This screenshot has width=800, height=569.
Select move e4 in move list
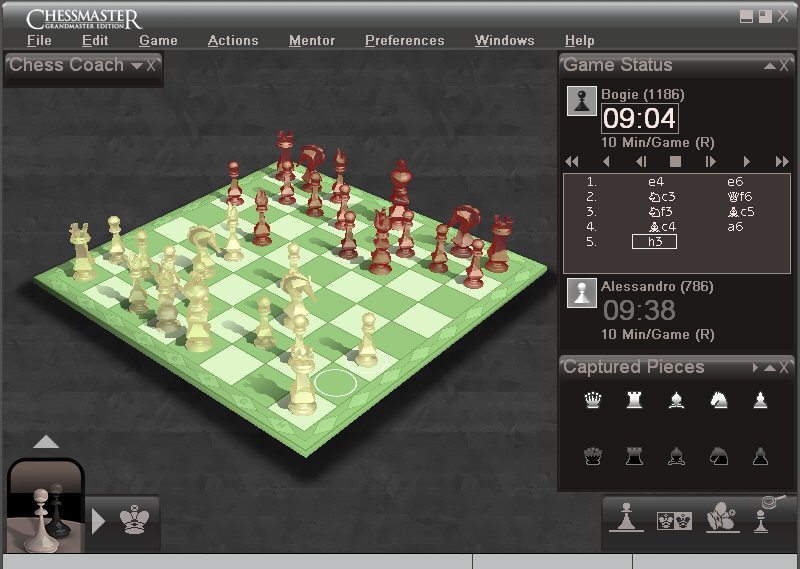[656, 182]
